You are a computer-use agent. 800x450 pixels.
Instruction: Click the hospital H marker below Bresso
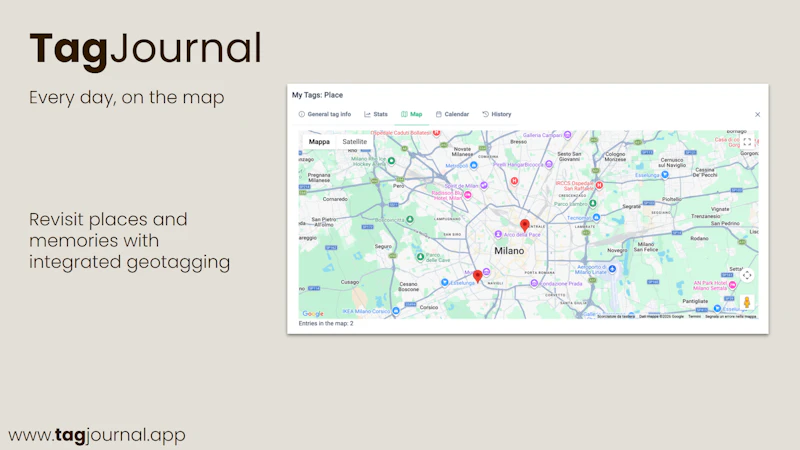pyautogui.click(x=514, y=181)
